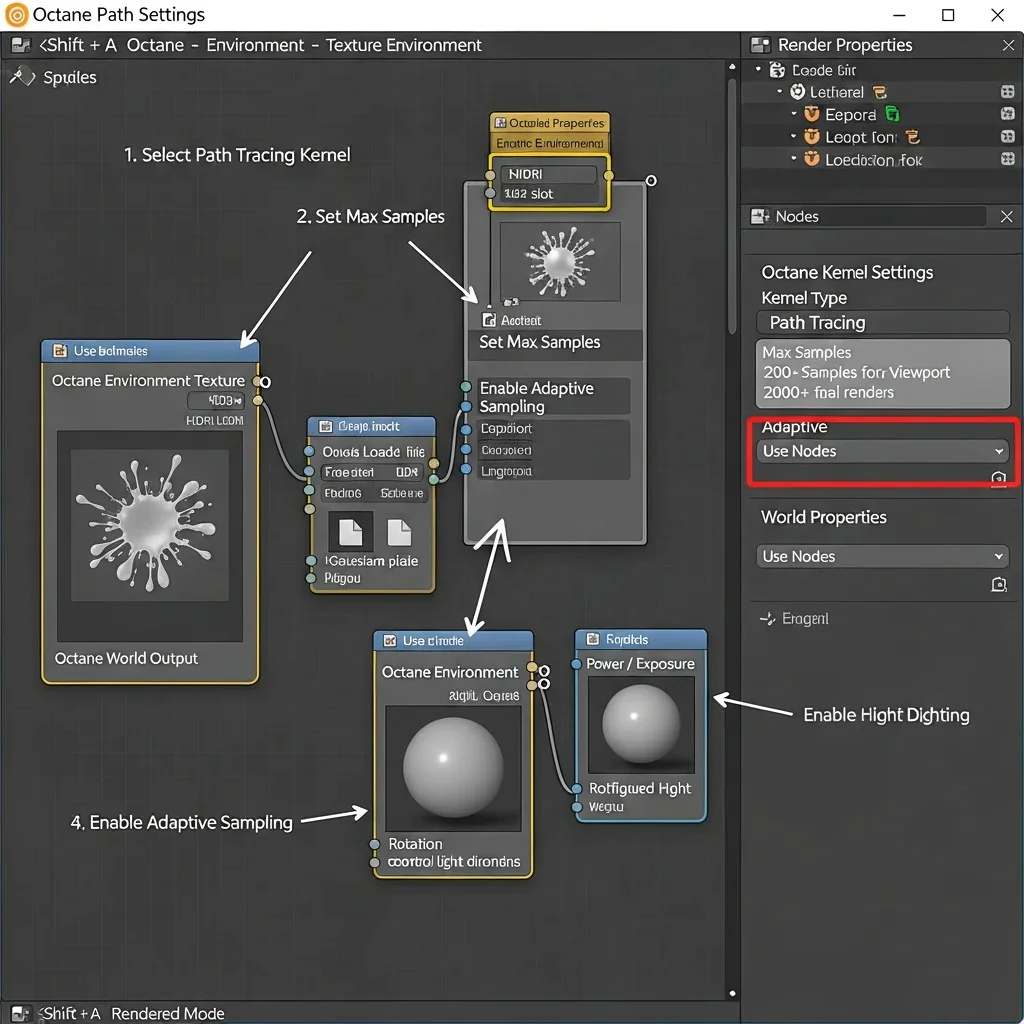This screenshot has height=1024, width=1024.
Task: Open the Adaptive Use Nodes dropdown
Action: [x=882, y=451]
